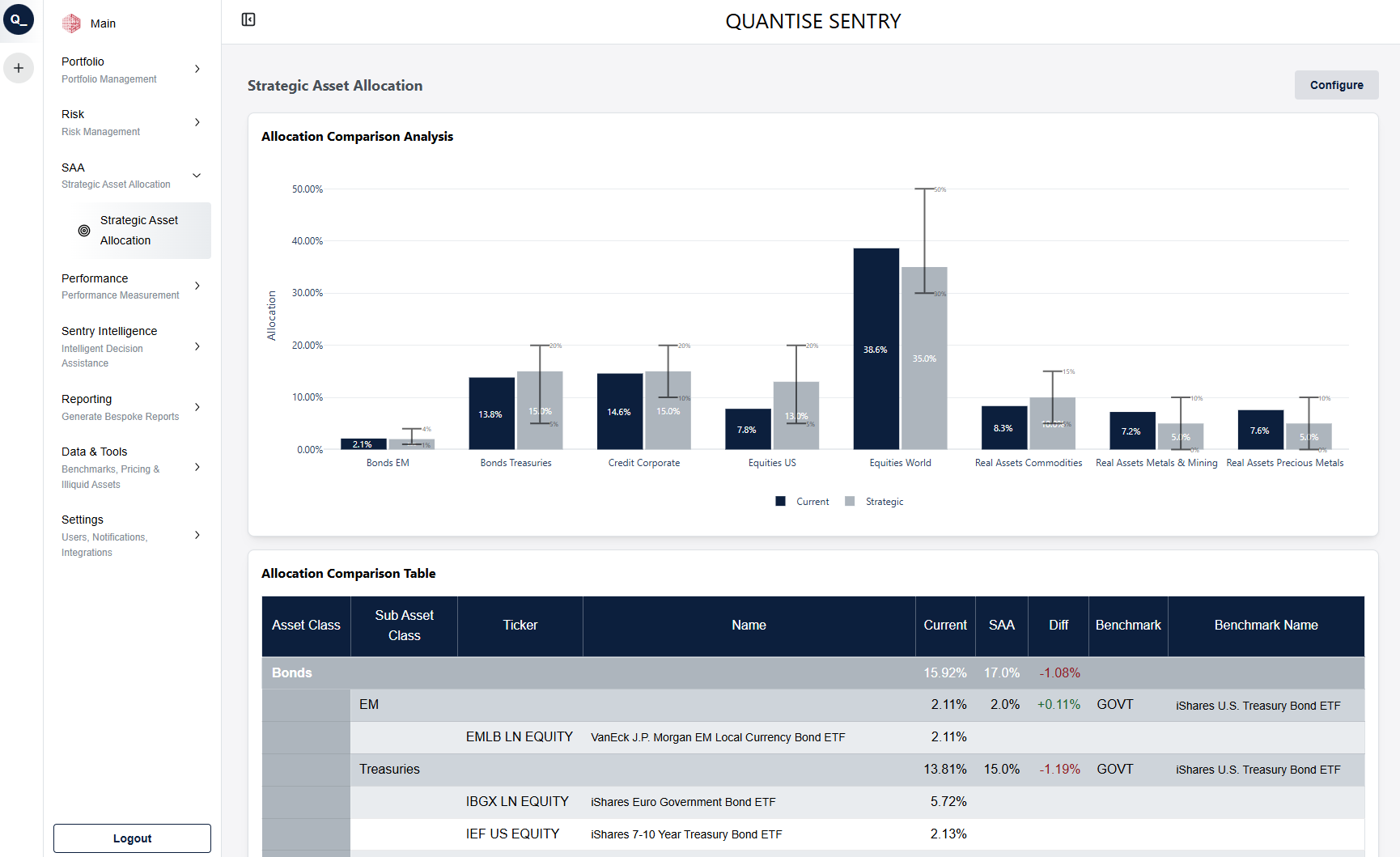The height and width of the screenshot is (857, 1400).
Task: Select the red Main cube icon
Action: [x=71, y=23]
